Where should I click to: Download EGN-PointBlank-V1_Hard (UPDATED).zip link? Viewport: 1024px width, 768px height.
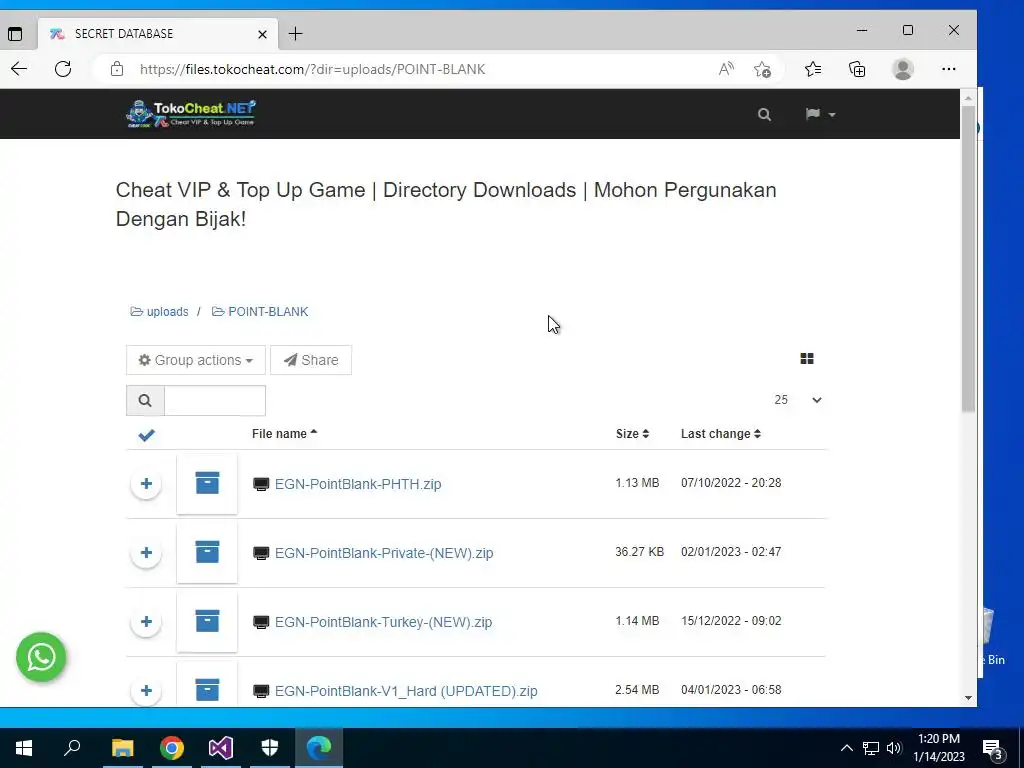pos(406,691)
